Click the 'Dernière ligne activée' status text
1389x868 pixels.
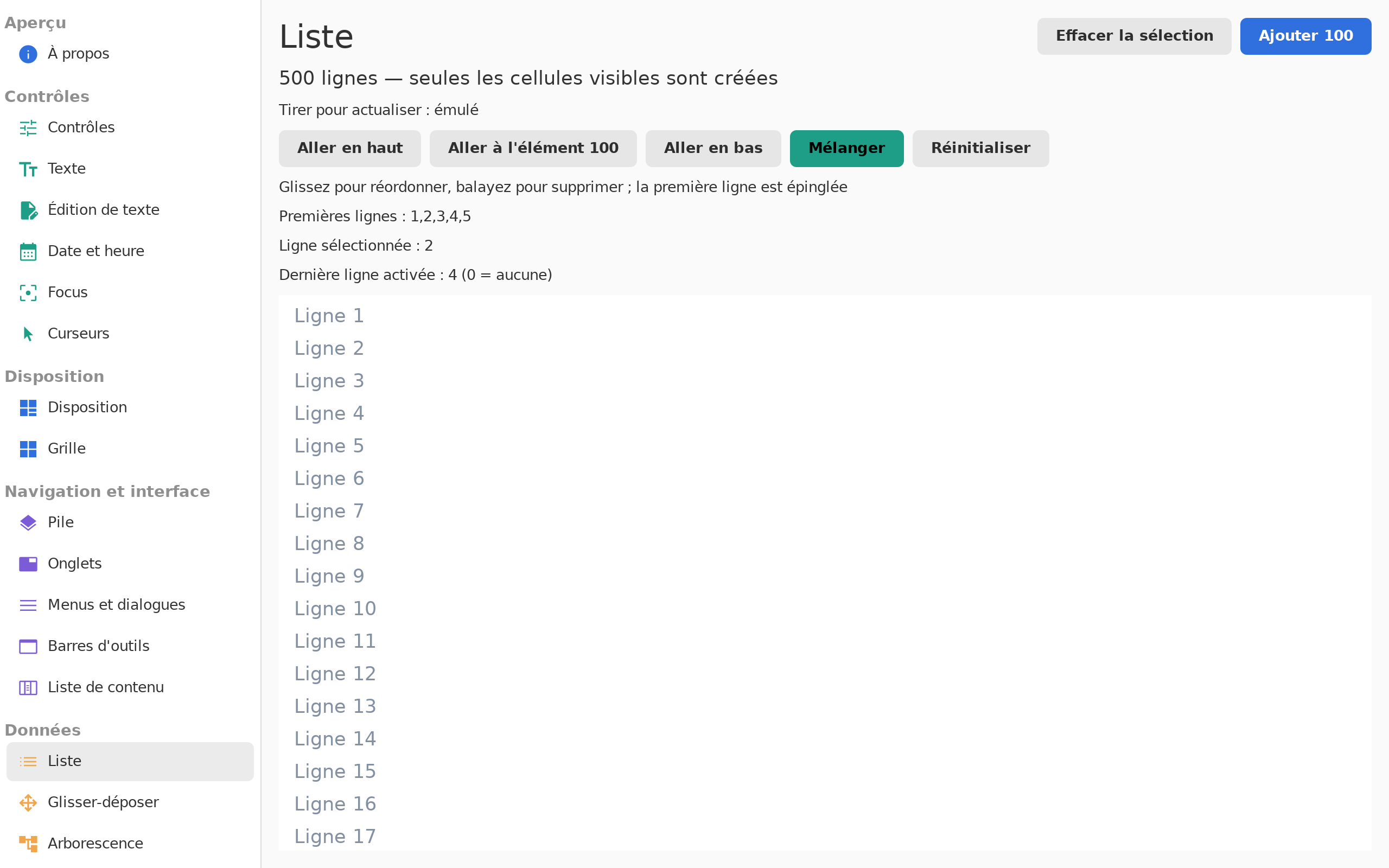click(x=416, y=275)
